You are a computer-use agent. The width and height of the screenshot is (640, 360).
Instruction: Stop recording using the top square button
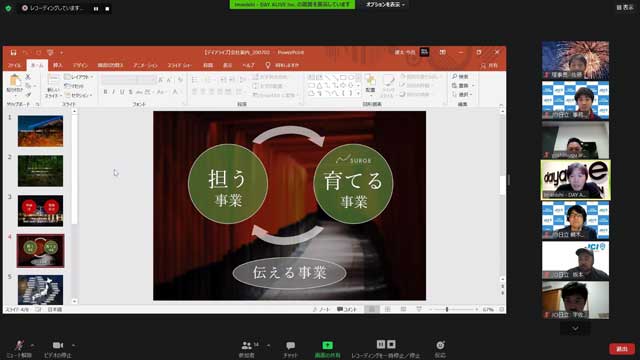pyautogui.click(x=107, y=8)
